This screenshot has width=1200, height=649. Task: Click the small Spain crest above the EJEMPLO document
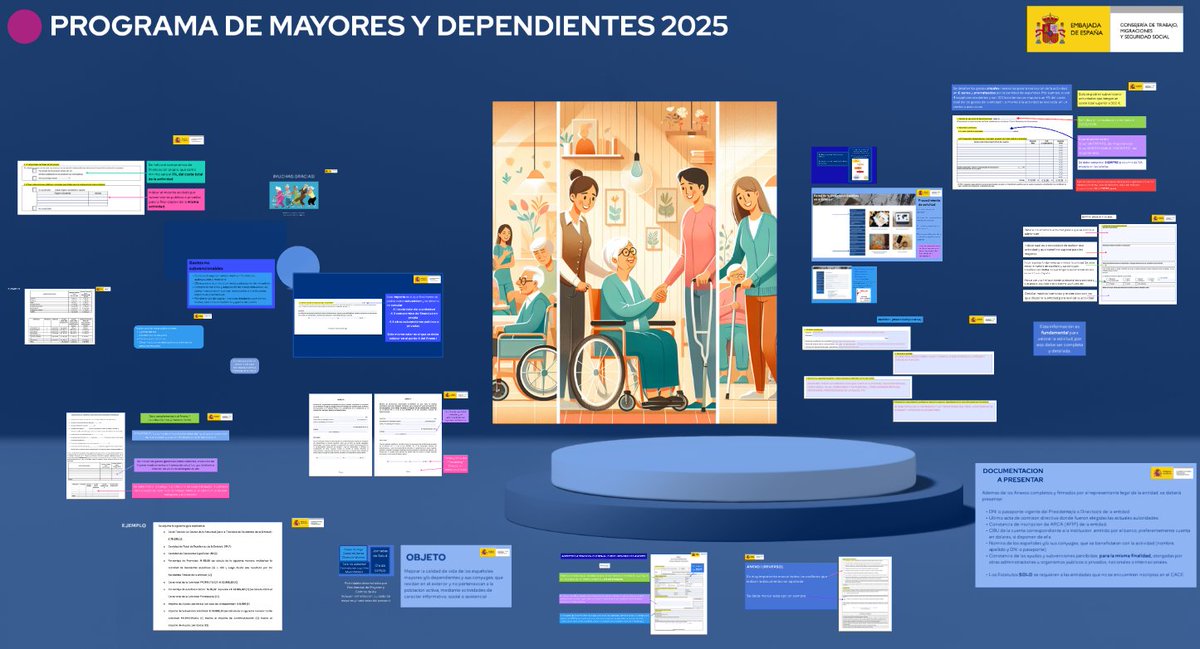click(x=307, y=522)
